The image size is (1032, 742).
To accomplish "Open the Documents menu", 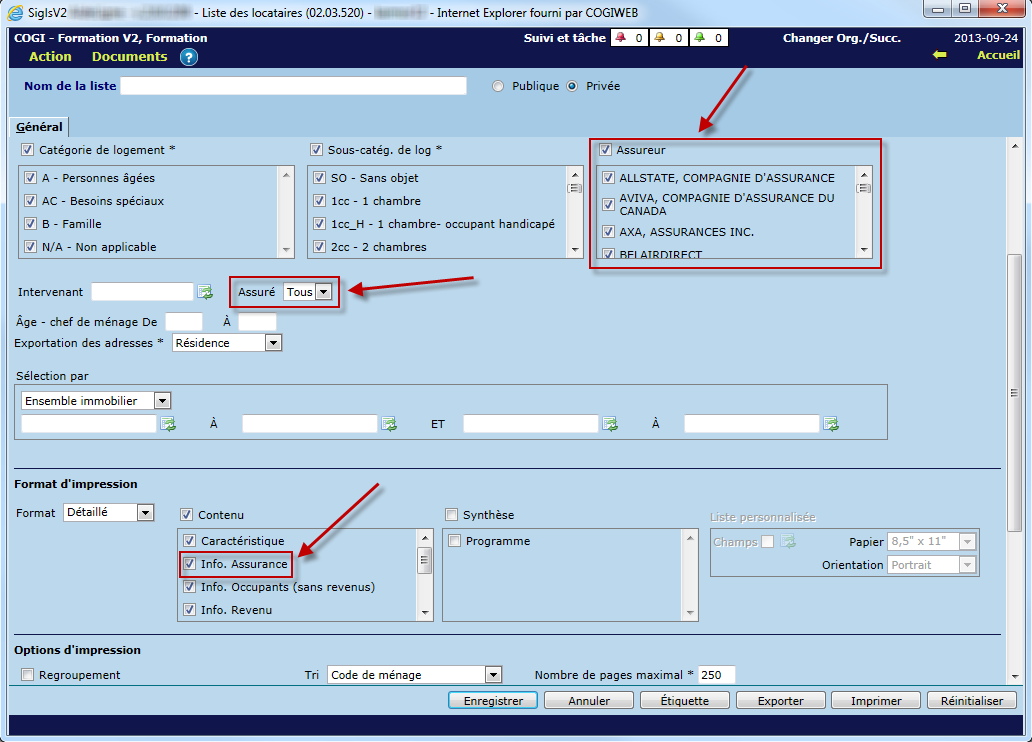I will 129,57.
